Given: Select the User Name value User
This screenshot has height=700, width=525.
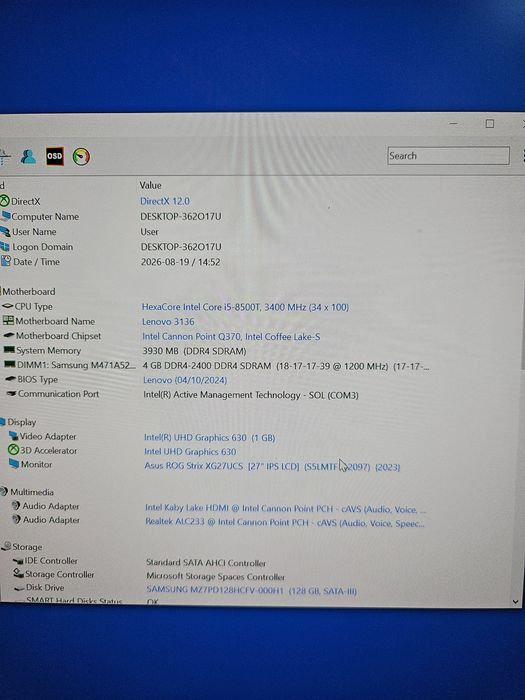Looking at the screenshot, I should pos(149,232).
